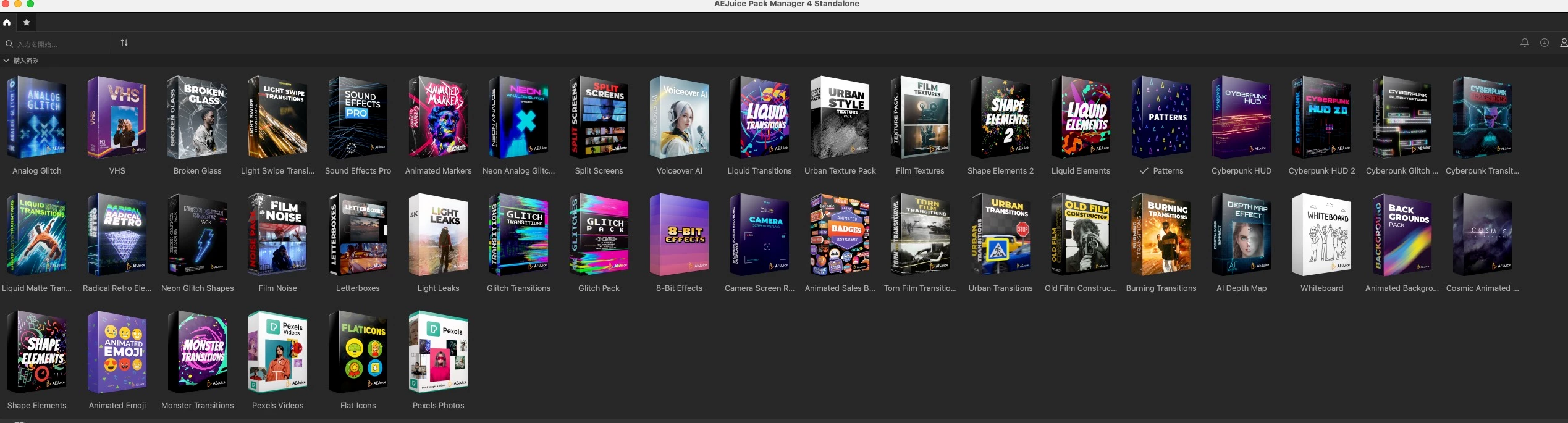Open the Sound Effects Pro pack
The image size is (1568, 423).
click(358, 117)
